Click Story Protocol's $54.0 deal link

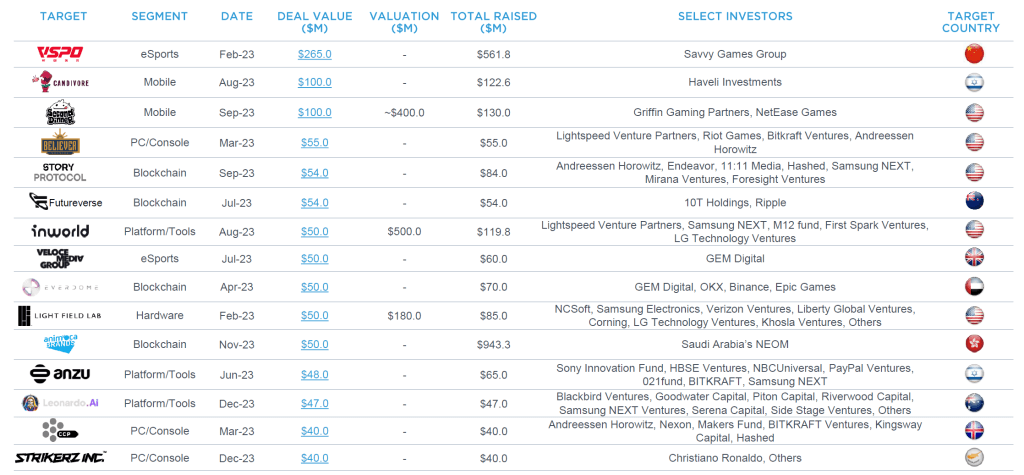[x=315, y=173]
